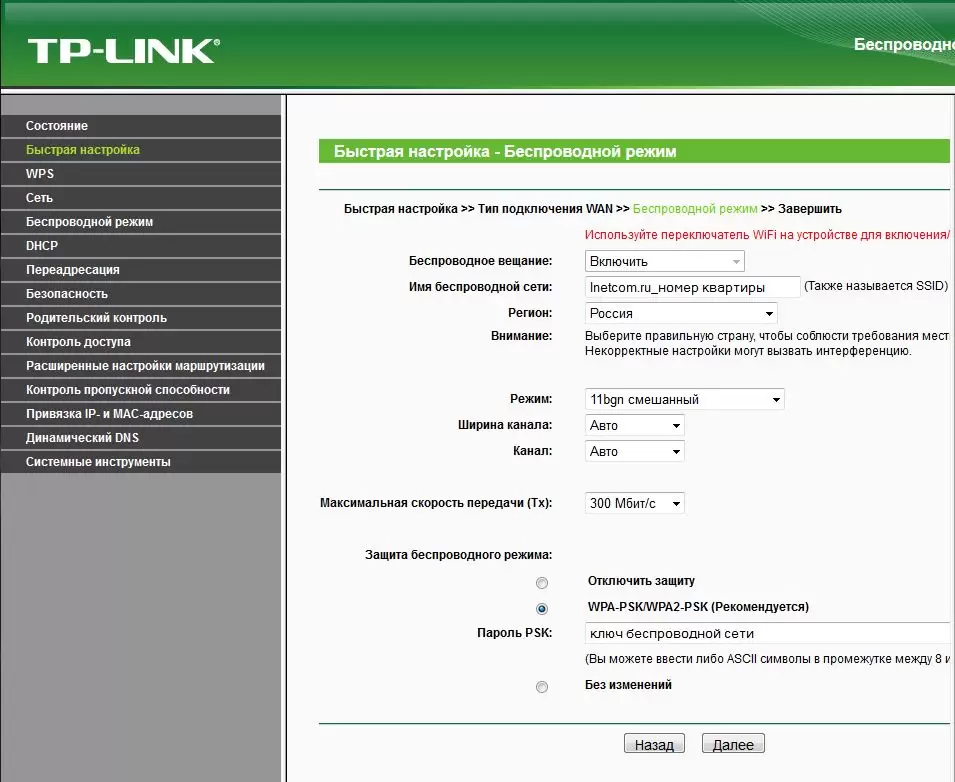This screenshot has width=955, height=782.
Task: Open 'Системные инструменты' menu item
Action: tap(98, 462)
